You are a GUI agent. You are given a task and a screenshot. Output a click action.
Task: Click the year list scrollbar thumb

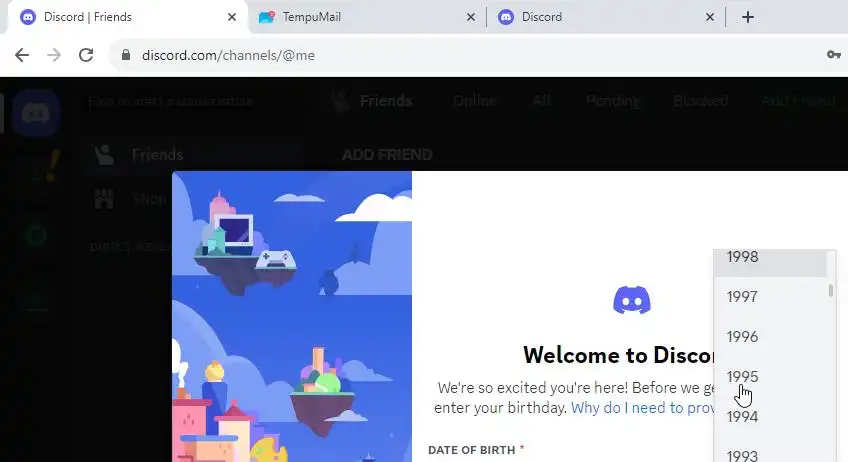click(831, 291)
